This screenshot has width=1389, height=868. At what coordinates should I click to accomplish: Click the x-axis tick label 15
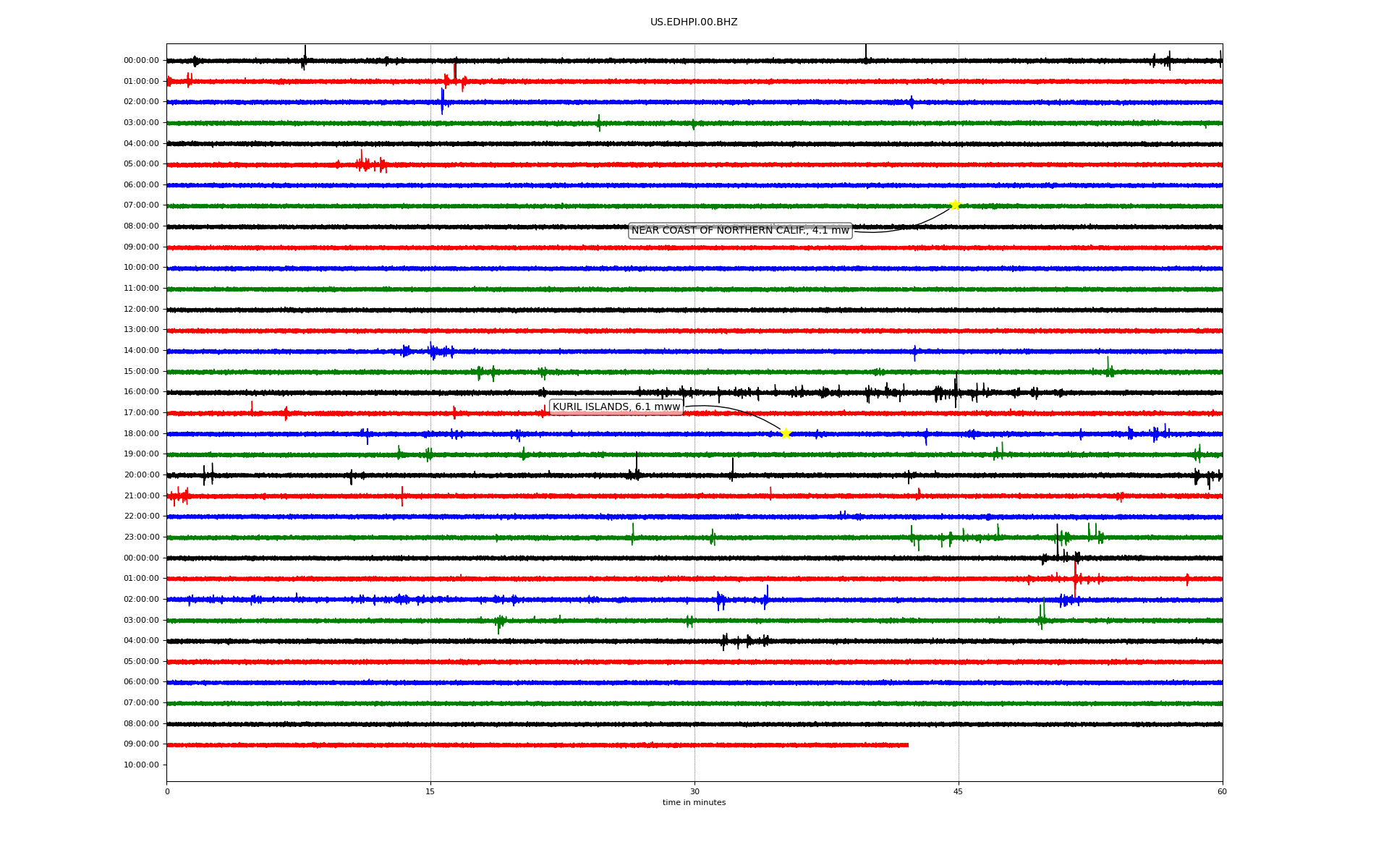coord(430,791)
